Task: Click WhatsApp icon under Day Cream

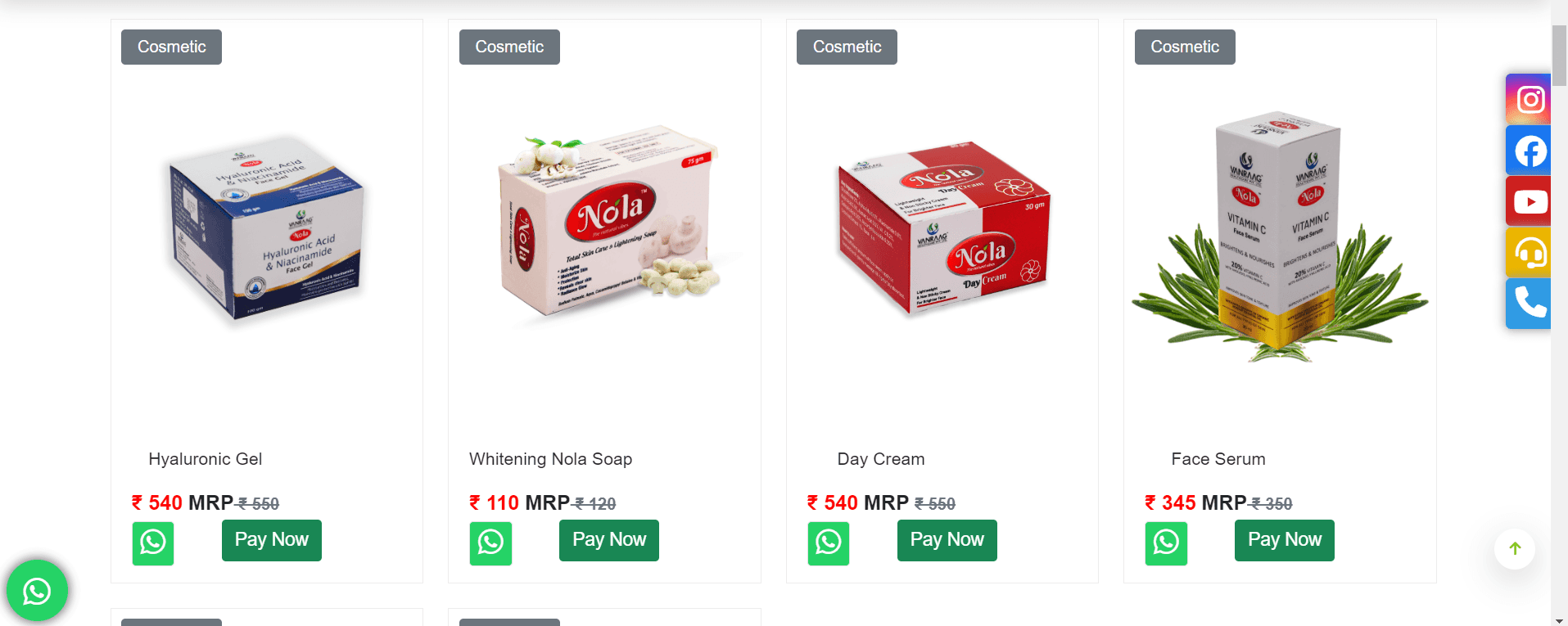Action: pyautogui.click(x=829, y=543)
